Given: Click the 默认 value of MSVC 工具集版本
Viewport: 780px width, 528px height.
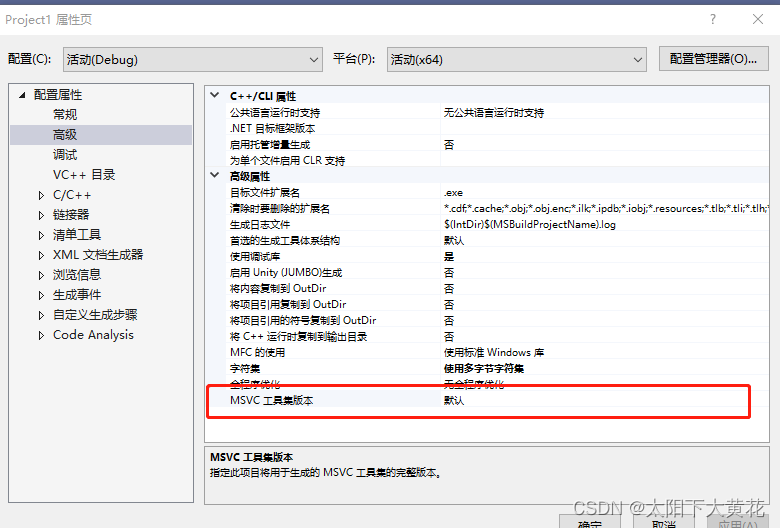Looking at the screenshot, I should point(454,401).
